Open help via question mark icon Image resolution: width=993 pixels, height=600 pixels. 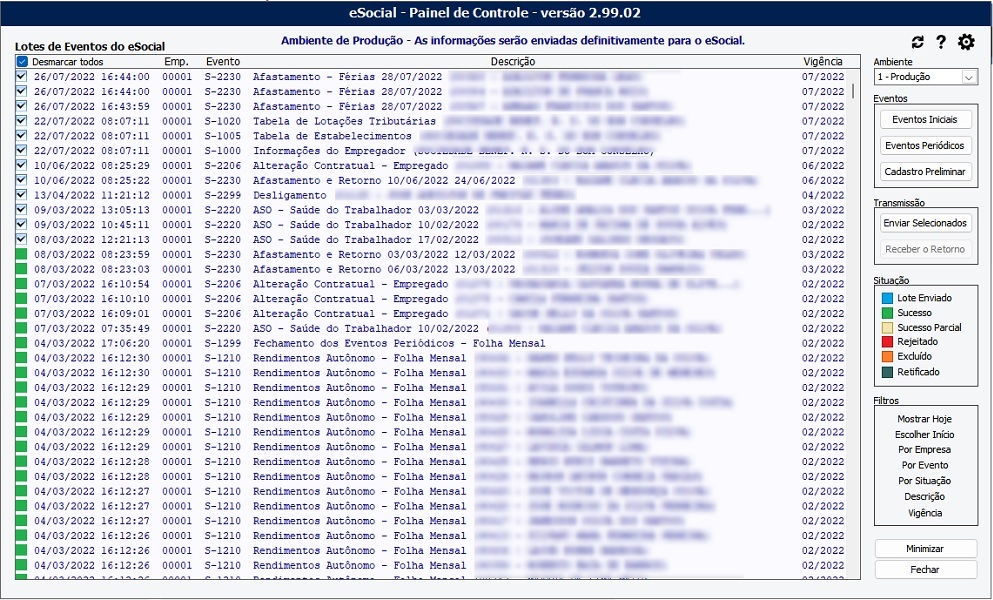(x=941, y=42)
